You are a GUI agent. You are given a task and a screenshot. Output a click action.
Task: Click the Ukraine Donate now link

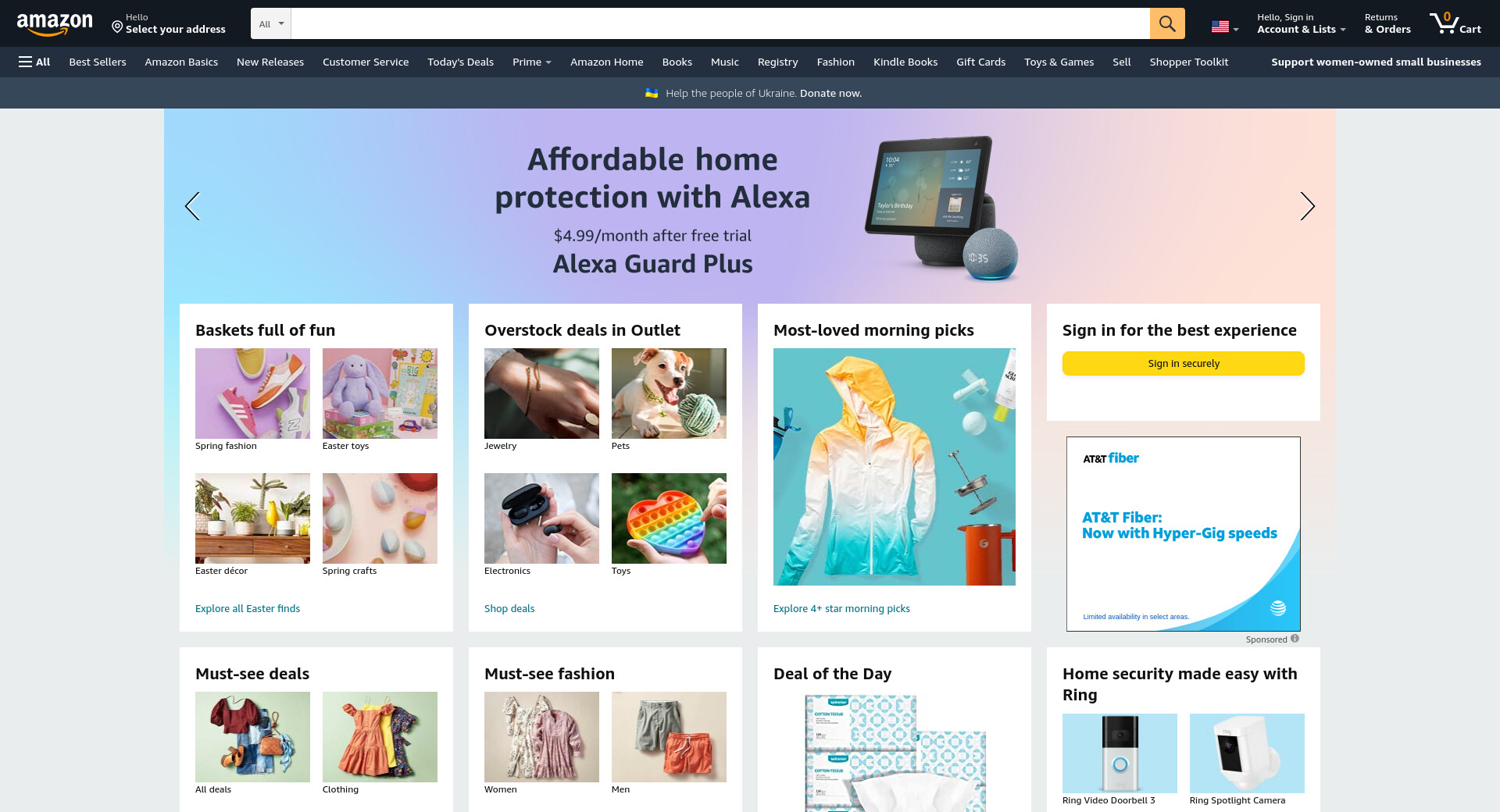(830, 93)
